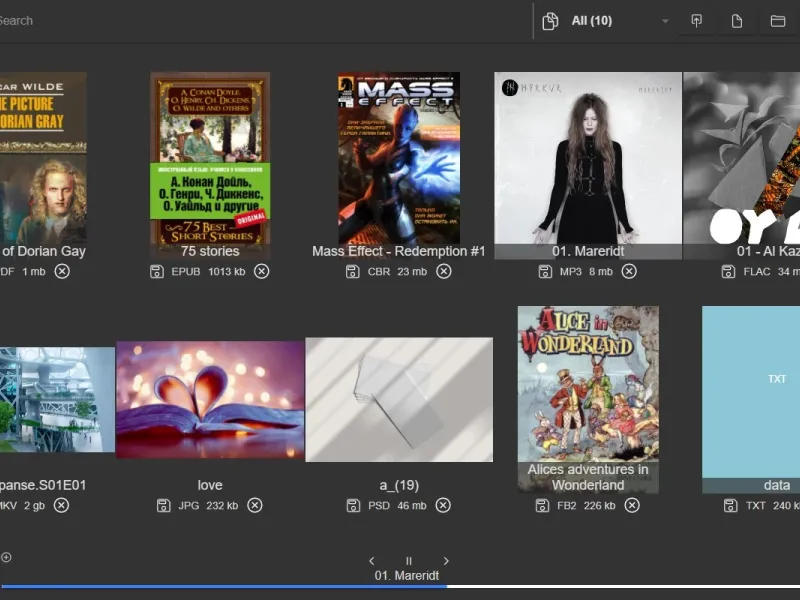Save the a_(19) PSD file
Viewport: 800px width, 600px height.
(353, 506)
